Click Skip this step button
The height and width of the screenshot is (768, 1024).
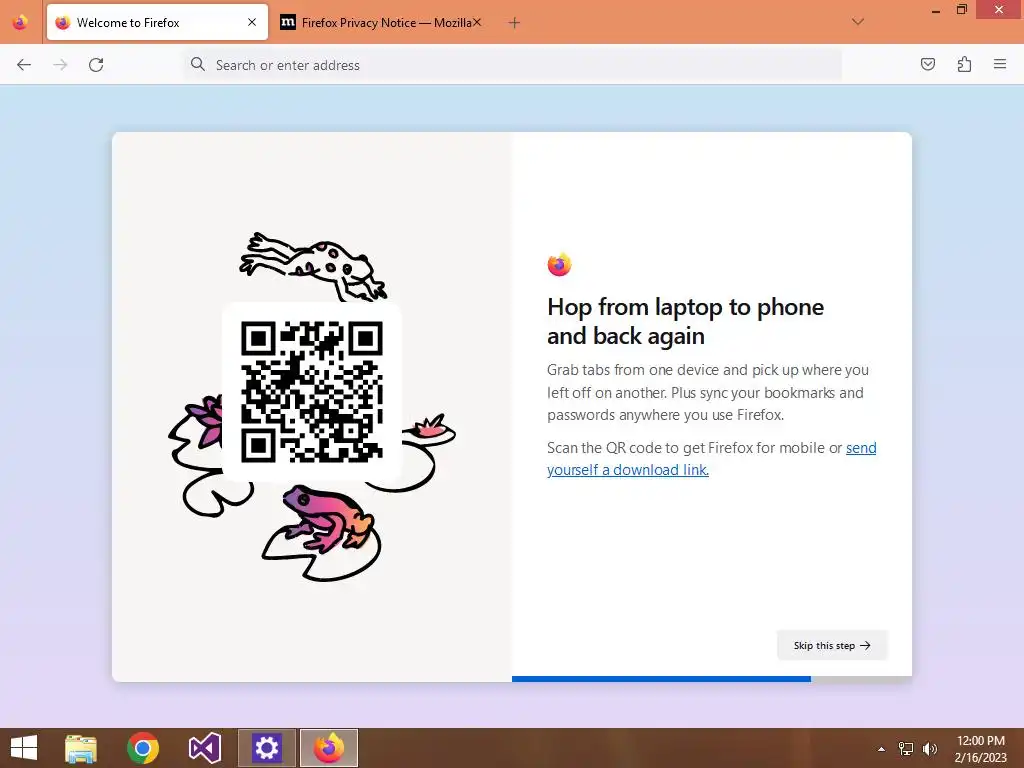click(832, 645)
